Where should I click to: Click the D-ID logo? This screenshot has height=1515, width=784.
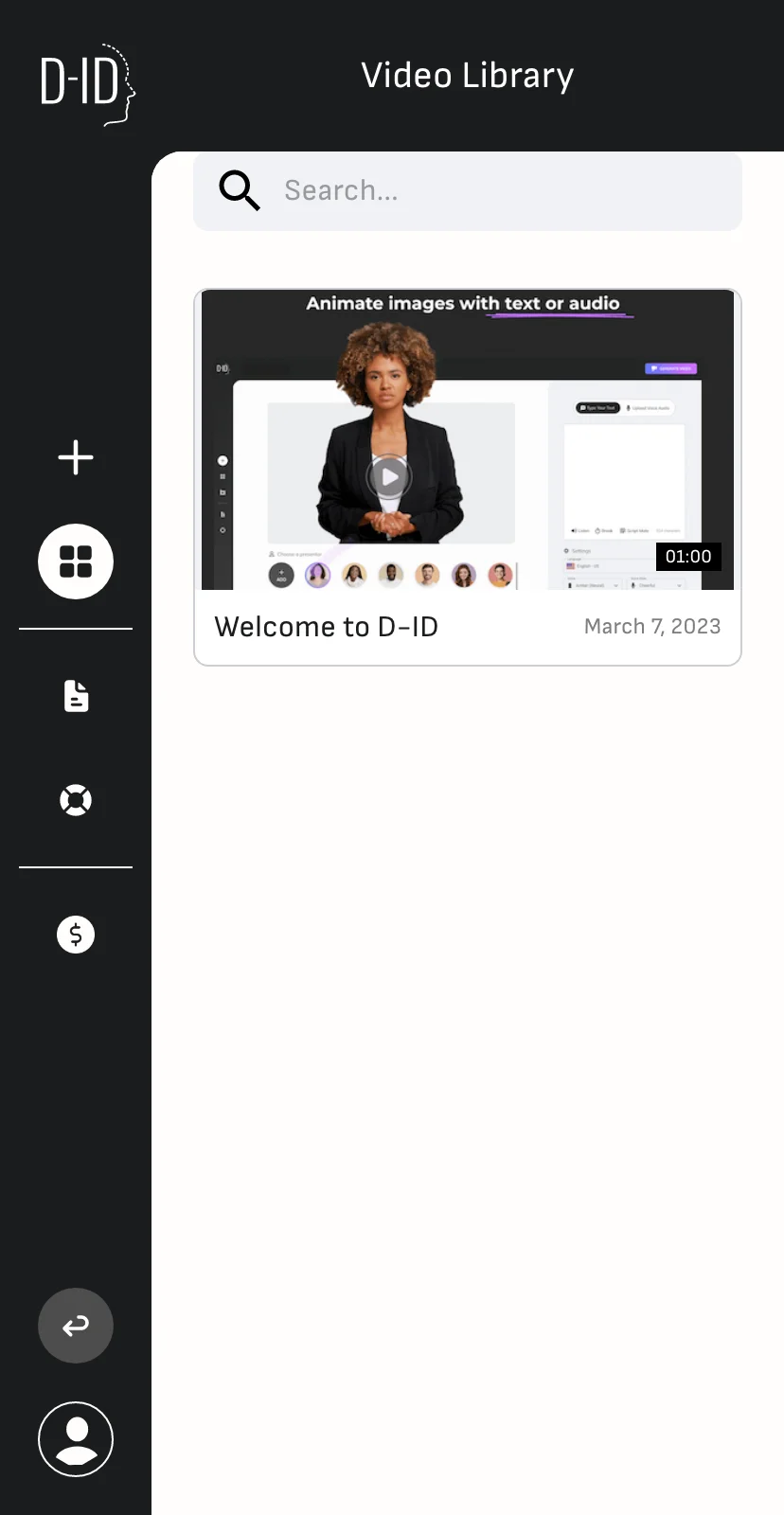(88, 83)
